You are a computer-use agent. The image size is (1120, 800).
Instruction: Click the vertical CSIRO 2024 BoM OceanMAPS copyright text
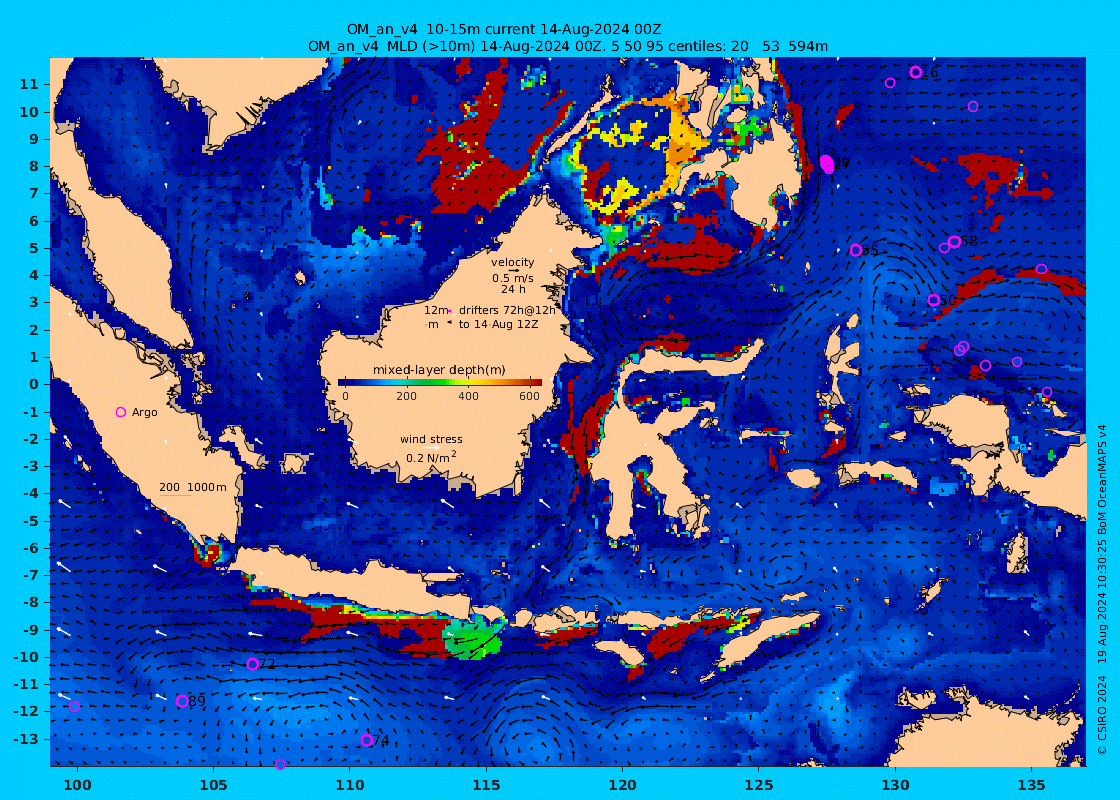(x=1103, y=589)
